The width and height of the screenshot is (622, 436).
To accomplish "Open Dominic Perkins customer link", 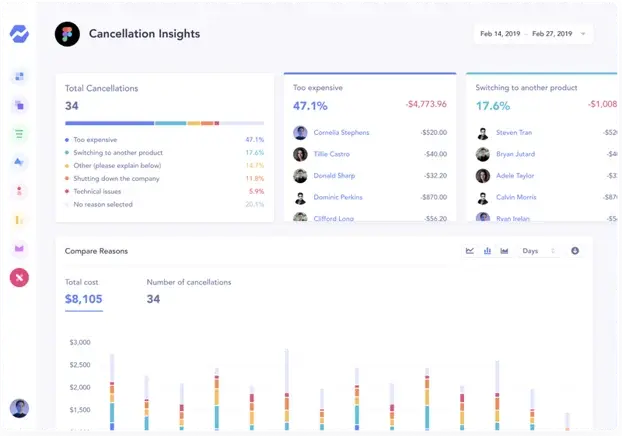I will tap(338, 197).
